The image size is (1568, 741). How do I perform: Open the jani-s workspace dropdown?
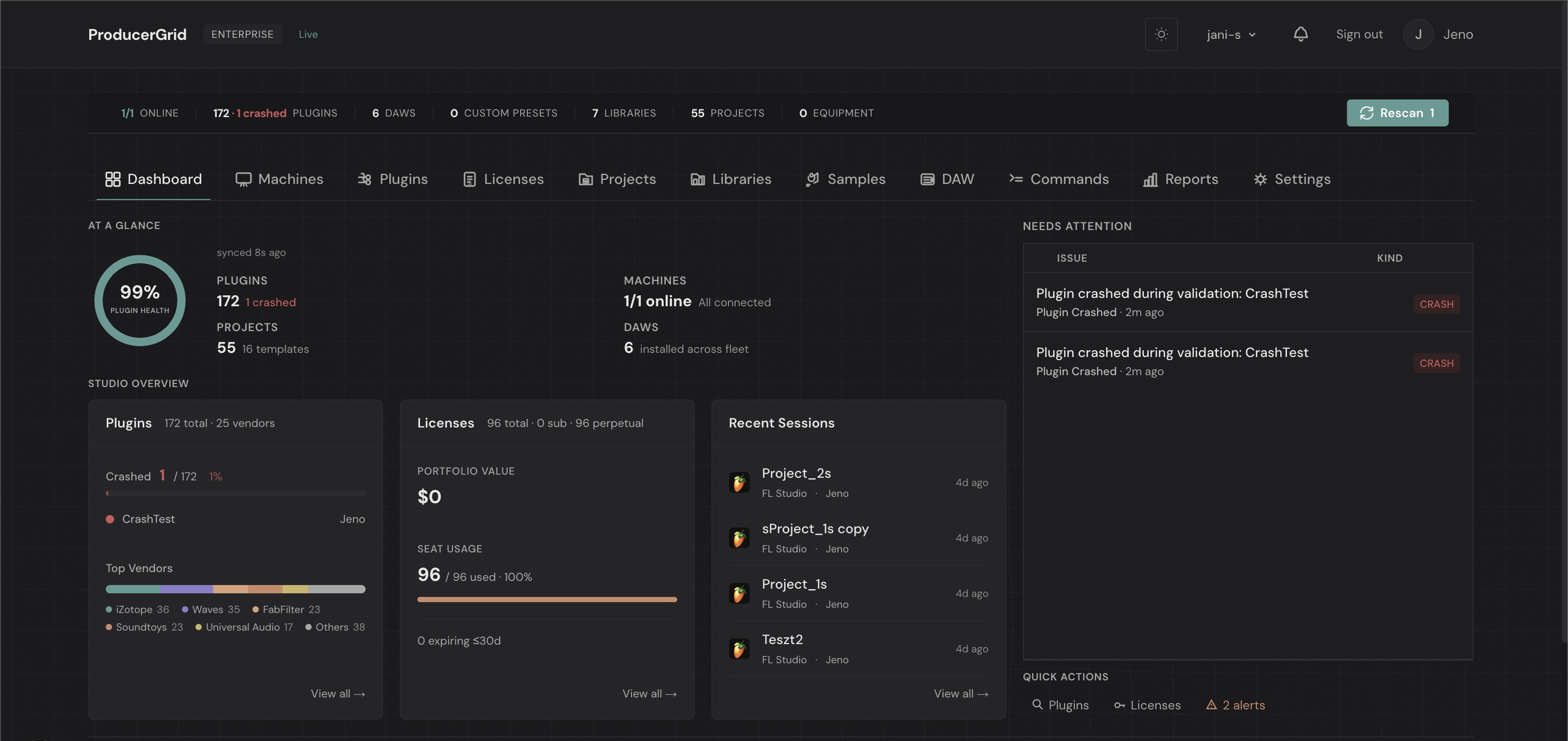click(1231, 35)
